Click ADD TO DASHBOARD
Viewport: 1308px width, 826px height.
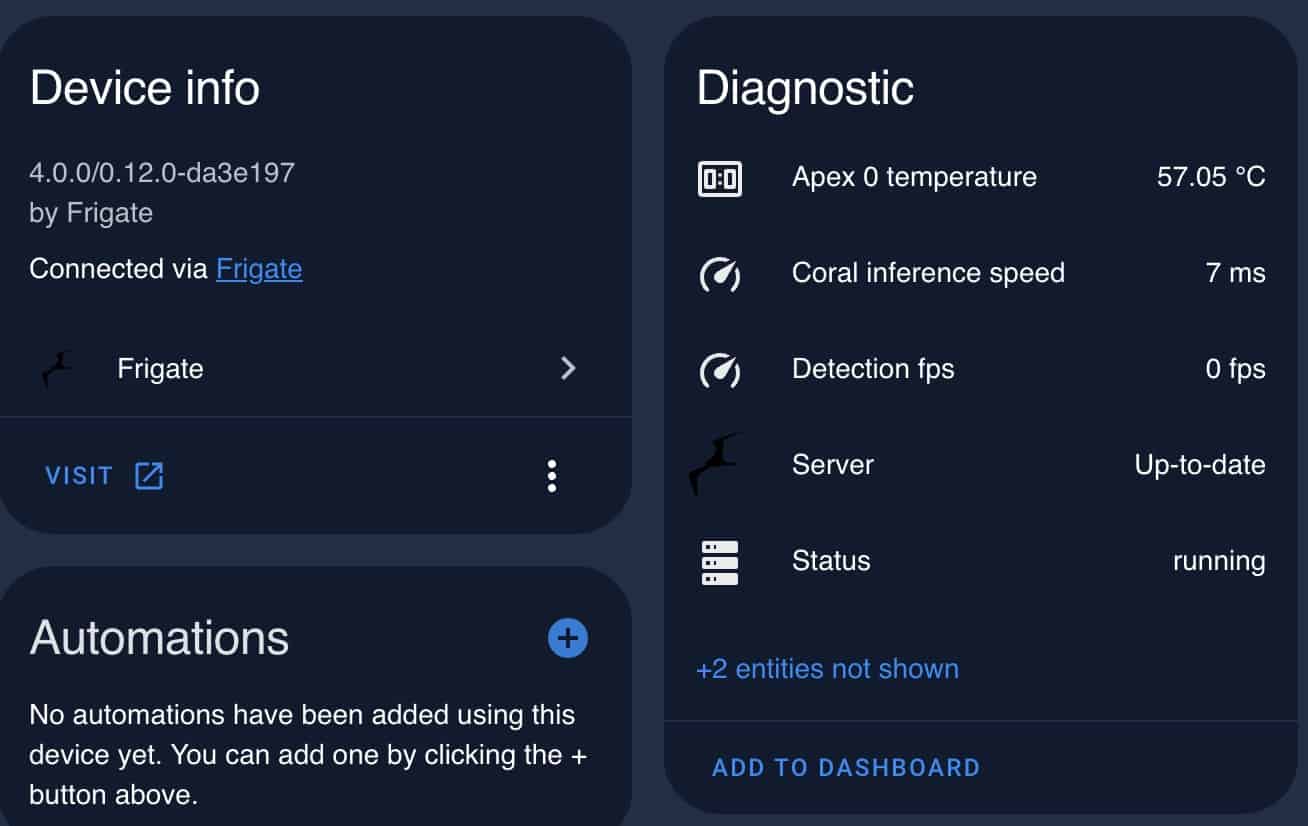point(846,768)
